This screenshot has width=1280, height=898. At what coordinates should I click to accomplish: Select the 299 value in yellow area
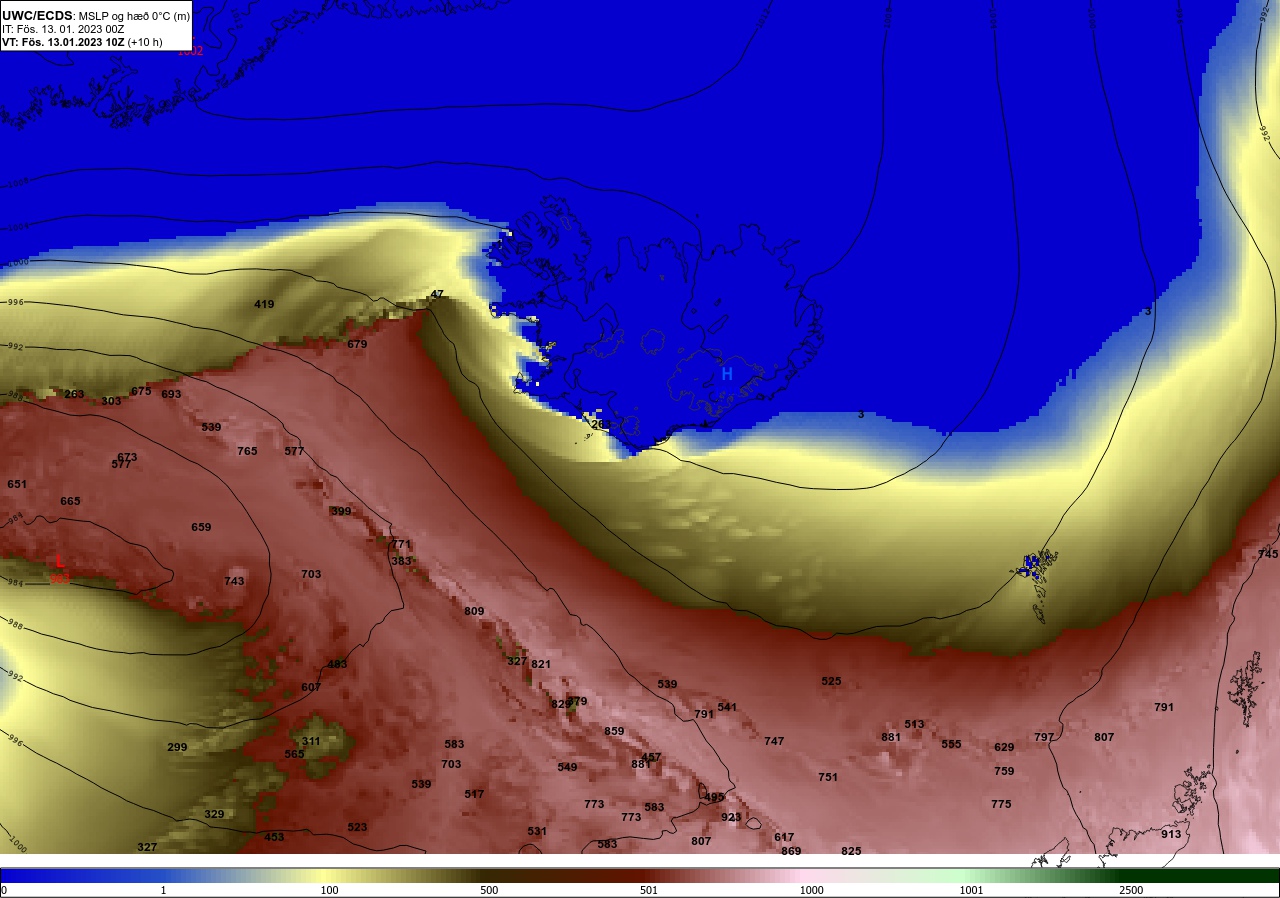click(177, 747)
